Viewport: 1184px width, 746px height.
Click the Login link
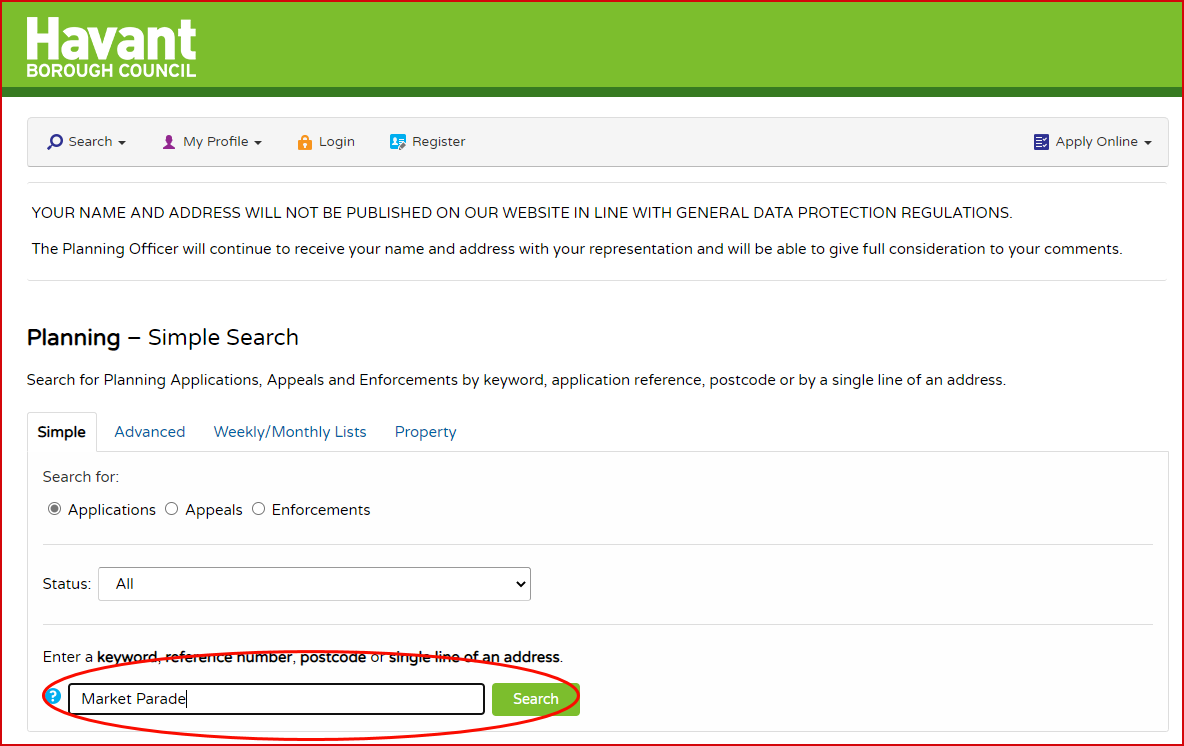pyautogui.click(x=337, y=142)
